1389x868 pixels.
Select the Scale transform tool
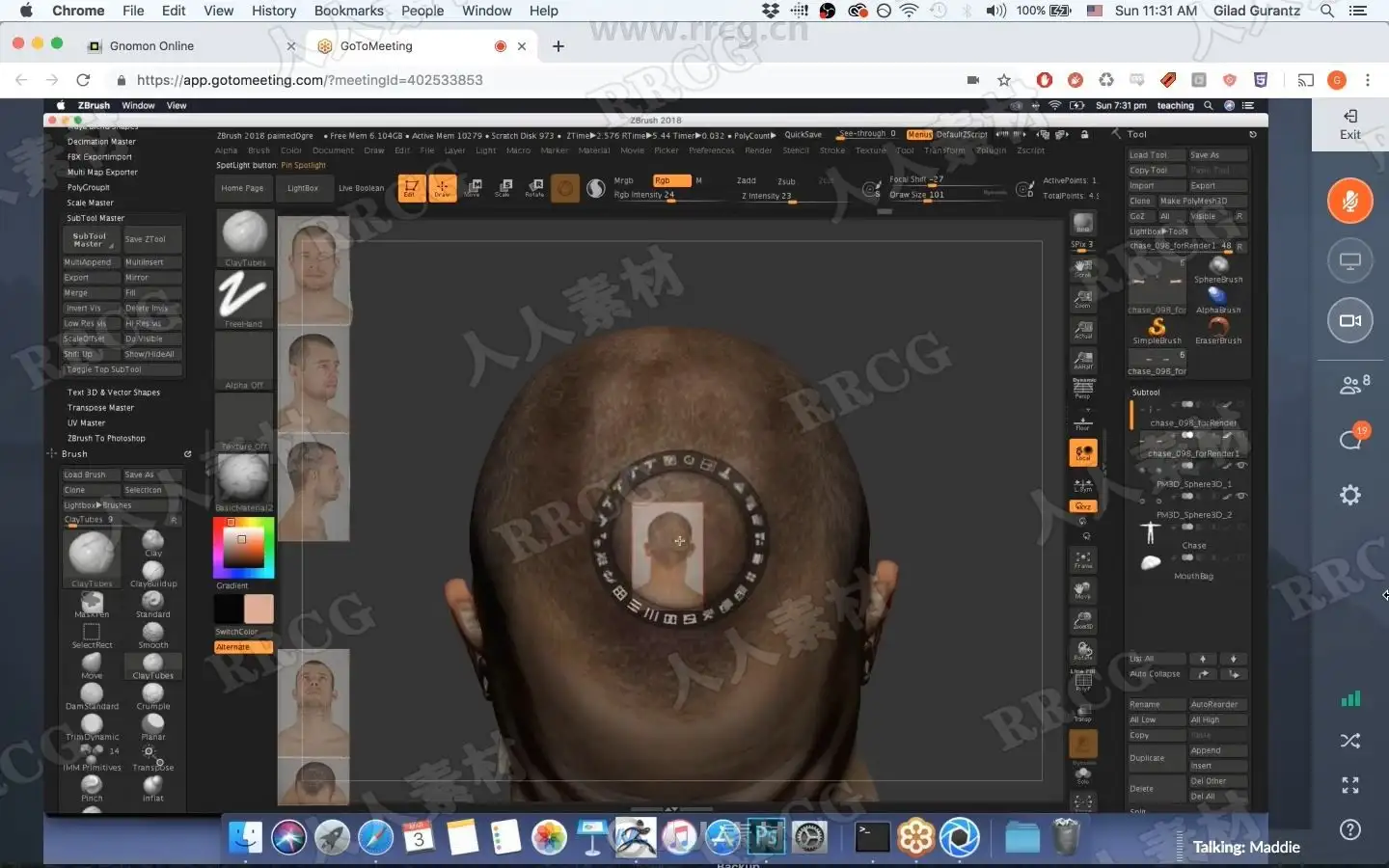click(504, 187)
